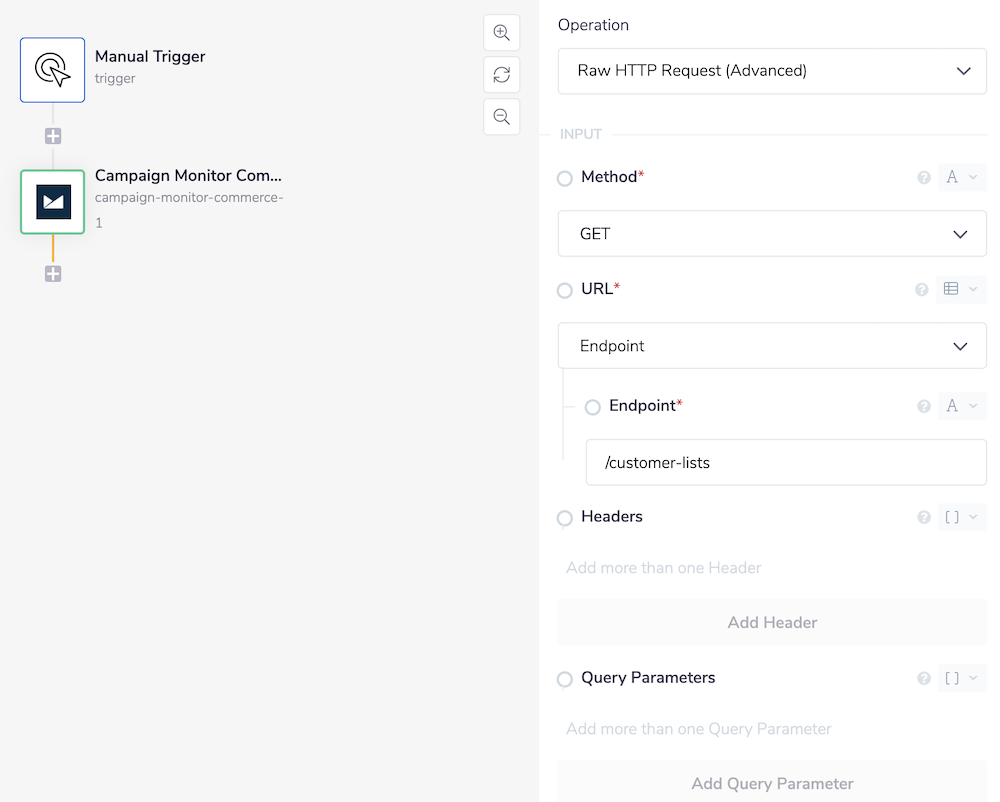This screenshot has width=1000, height=802.
Task: Select the radio circle beside Query Parameters
Action: 564,678
